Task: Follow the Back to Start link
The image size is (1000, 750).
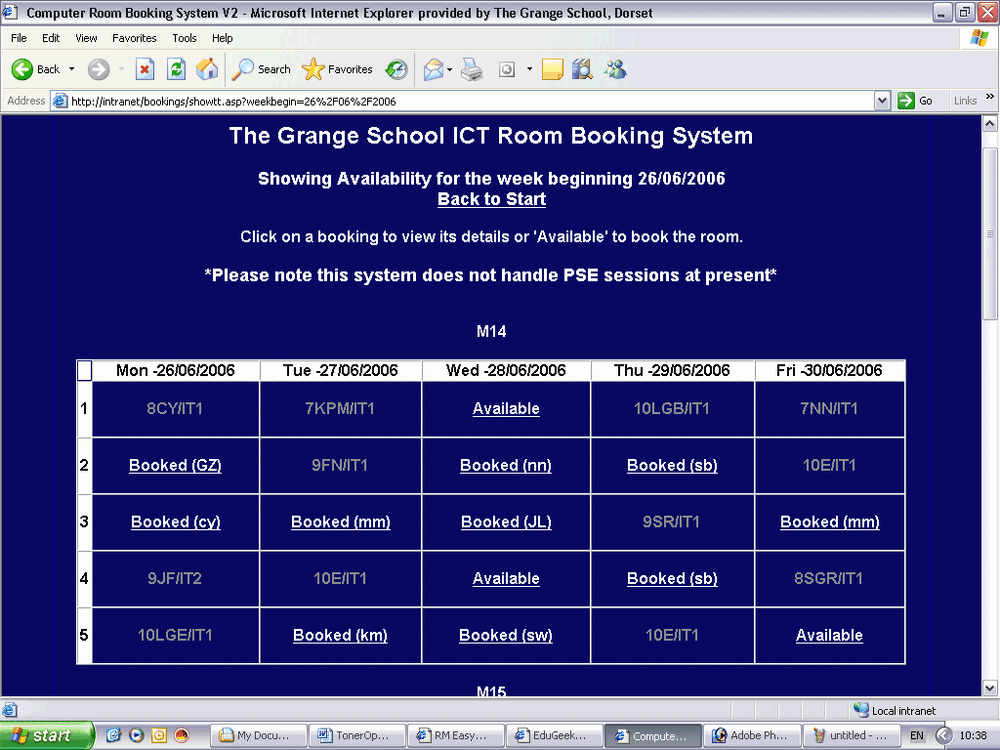Action: [x=492, y=199]
